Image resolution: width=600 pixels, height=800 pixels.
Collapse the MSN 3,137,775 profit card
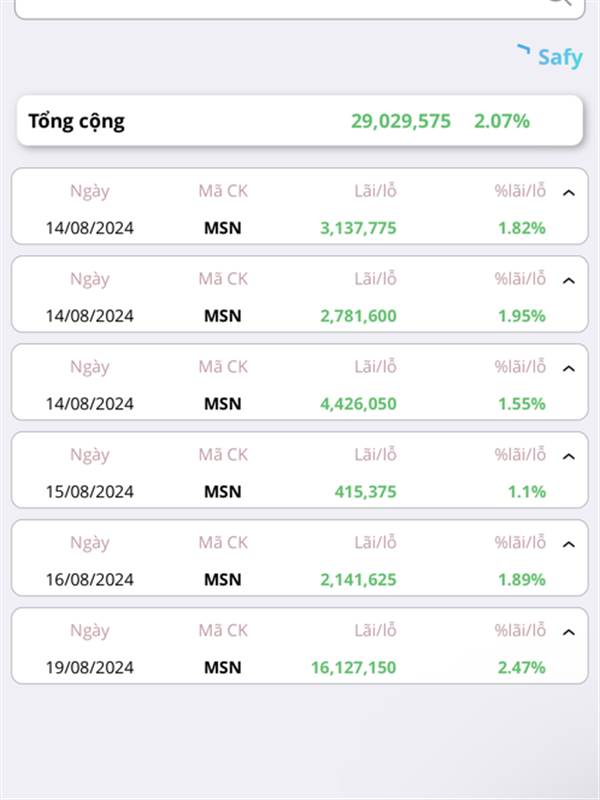click(568, 193)
